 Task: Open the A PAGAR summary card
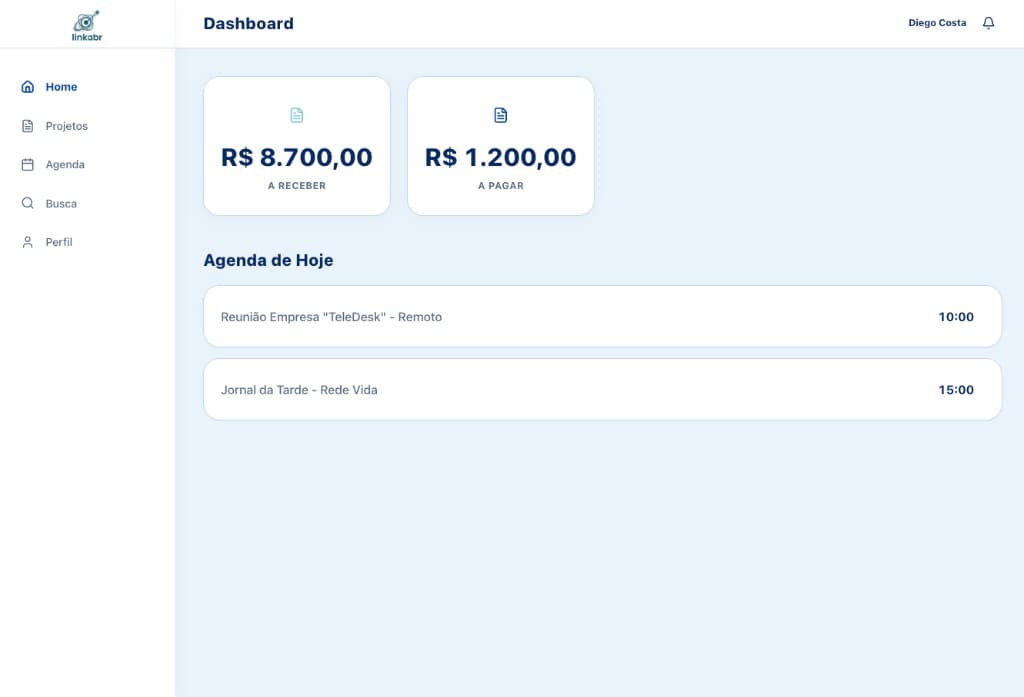click(500, 145)
